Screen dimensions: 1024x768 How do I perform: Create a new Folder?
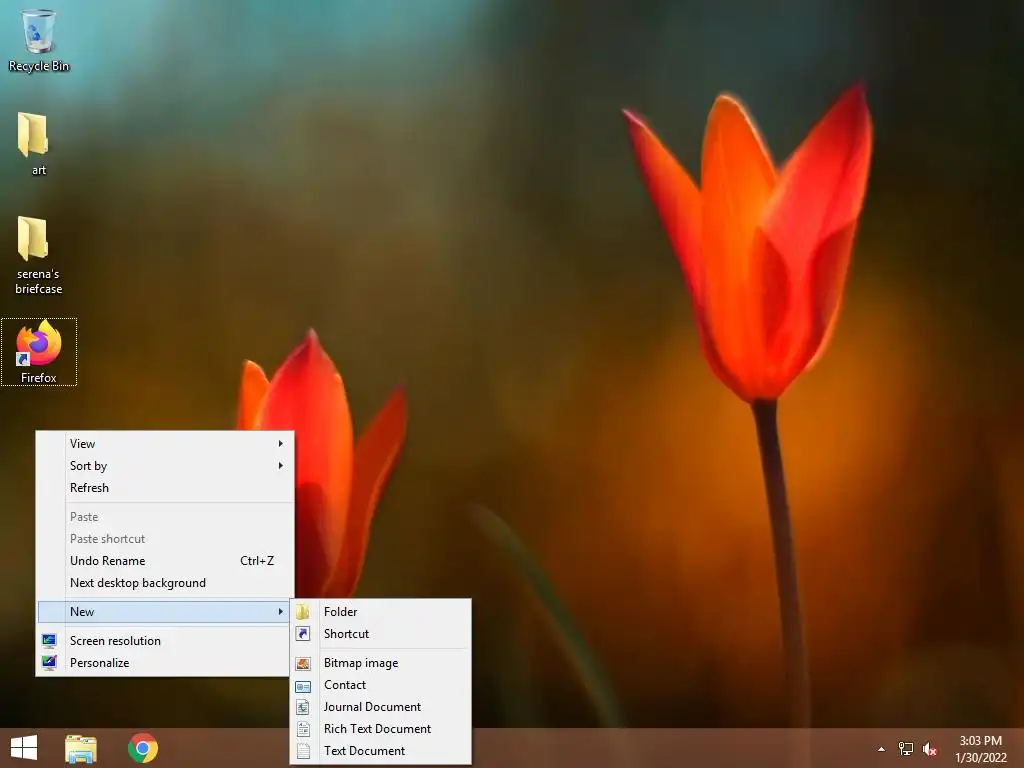coord(381,612)
